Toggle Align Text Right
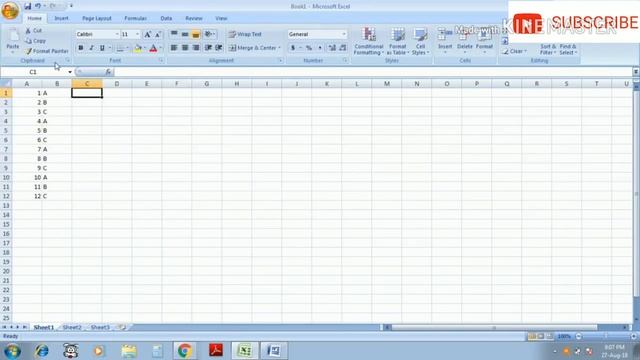 click(196, 48)
